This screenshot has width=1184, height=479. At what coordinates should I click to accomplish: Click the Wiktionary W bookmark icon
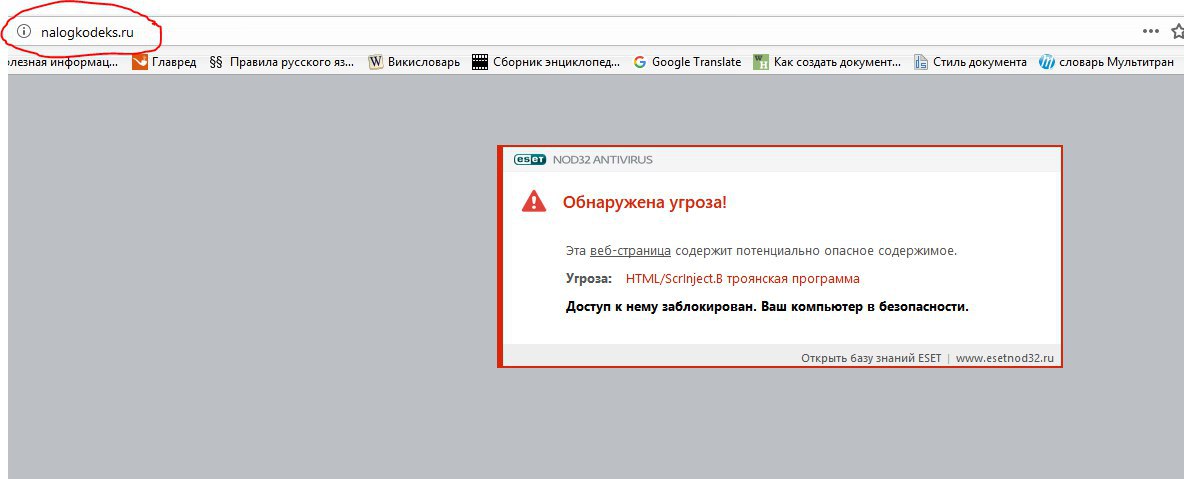coord(375,62)
